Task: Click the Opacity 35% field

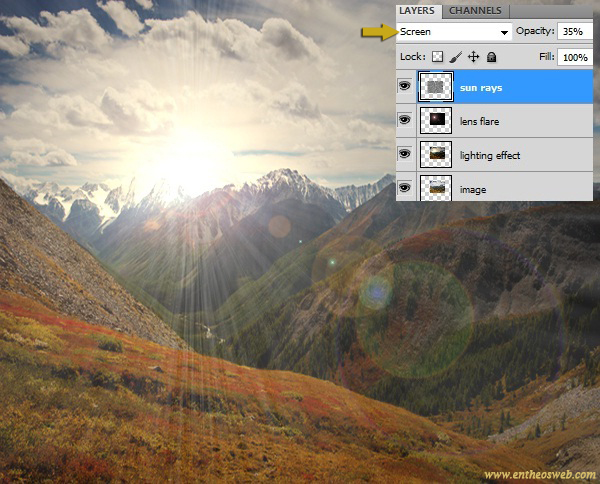Action: pos(575,31)
